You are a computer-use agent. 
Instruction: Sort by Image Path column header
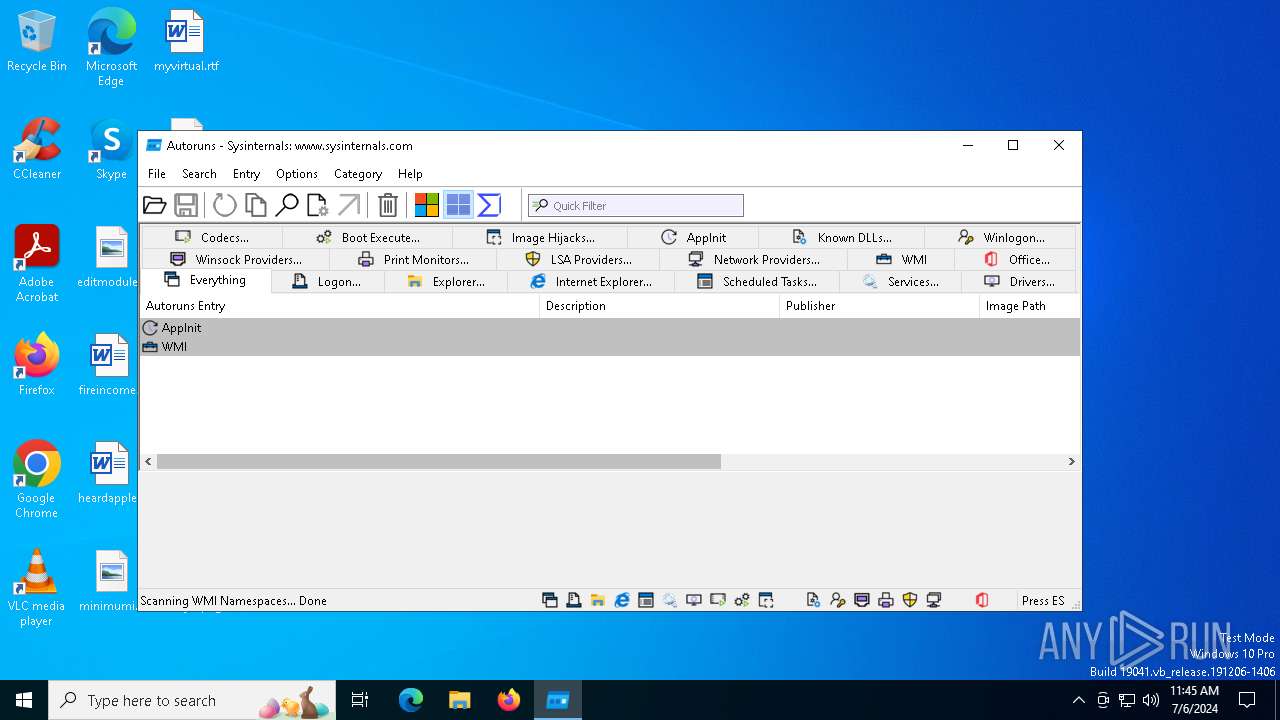(x=1029, y=306)
